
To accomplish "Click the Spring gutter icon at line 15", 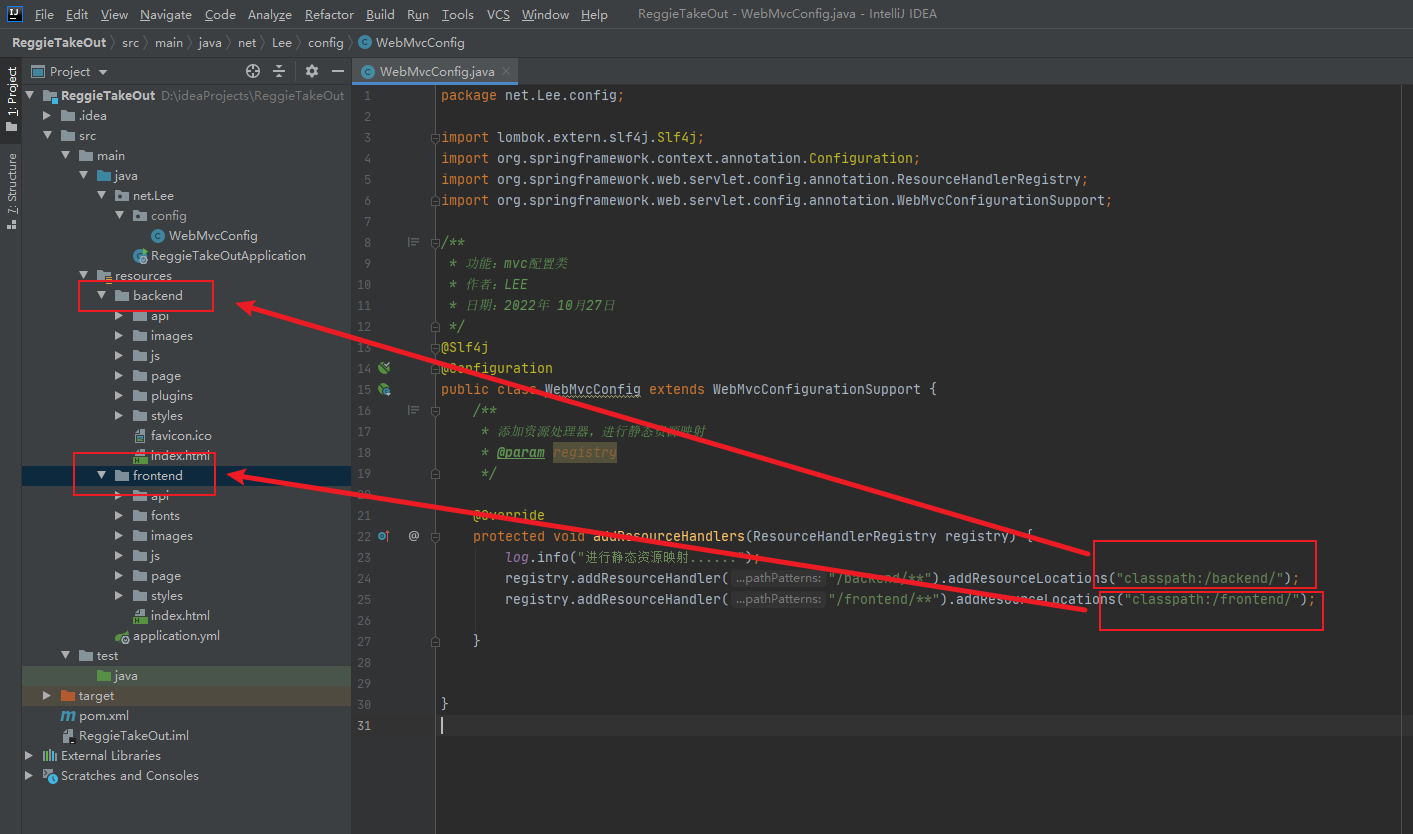I will coord(384,389).
